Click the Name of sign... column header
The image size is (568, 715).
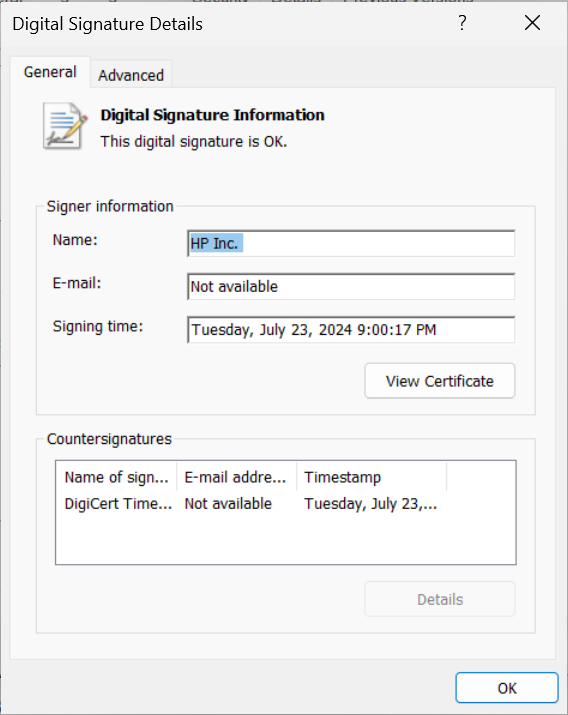pyautogui.click(x=117, y=477)
